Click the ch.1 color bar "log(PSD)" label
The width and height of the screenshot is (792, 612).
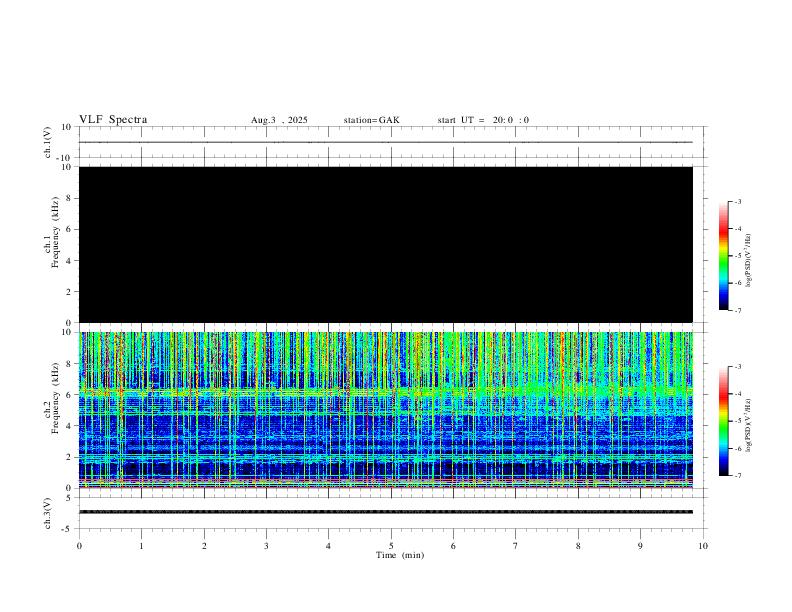[x=748, y=260]
